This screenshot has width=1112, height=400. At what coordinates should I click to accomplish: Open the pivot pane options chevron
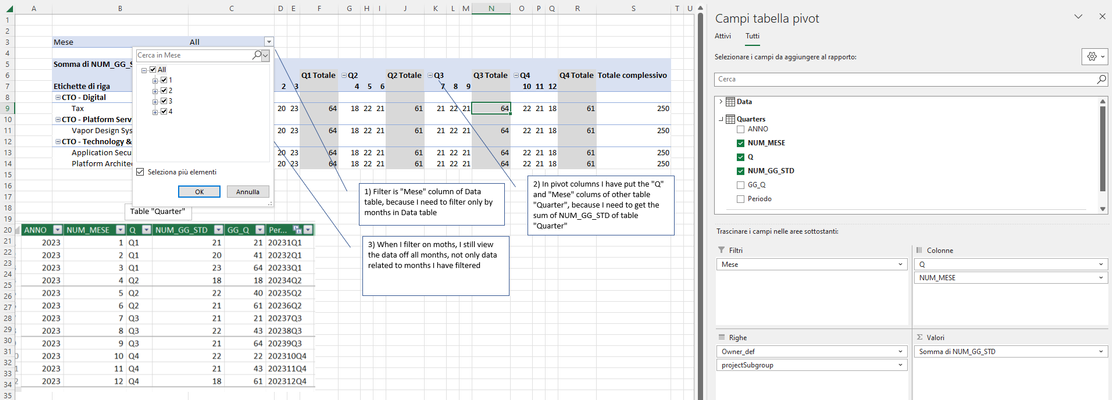1079,17
